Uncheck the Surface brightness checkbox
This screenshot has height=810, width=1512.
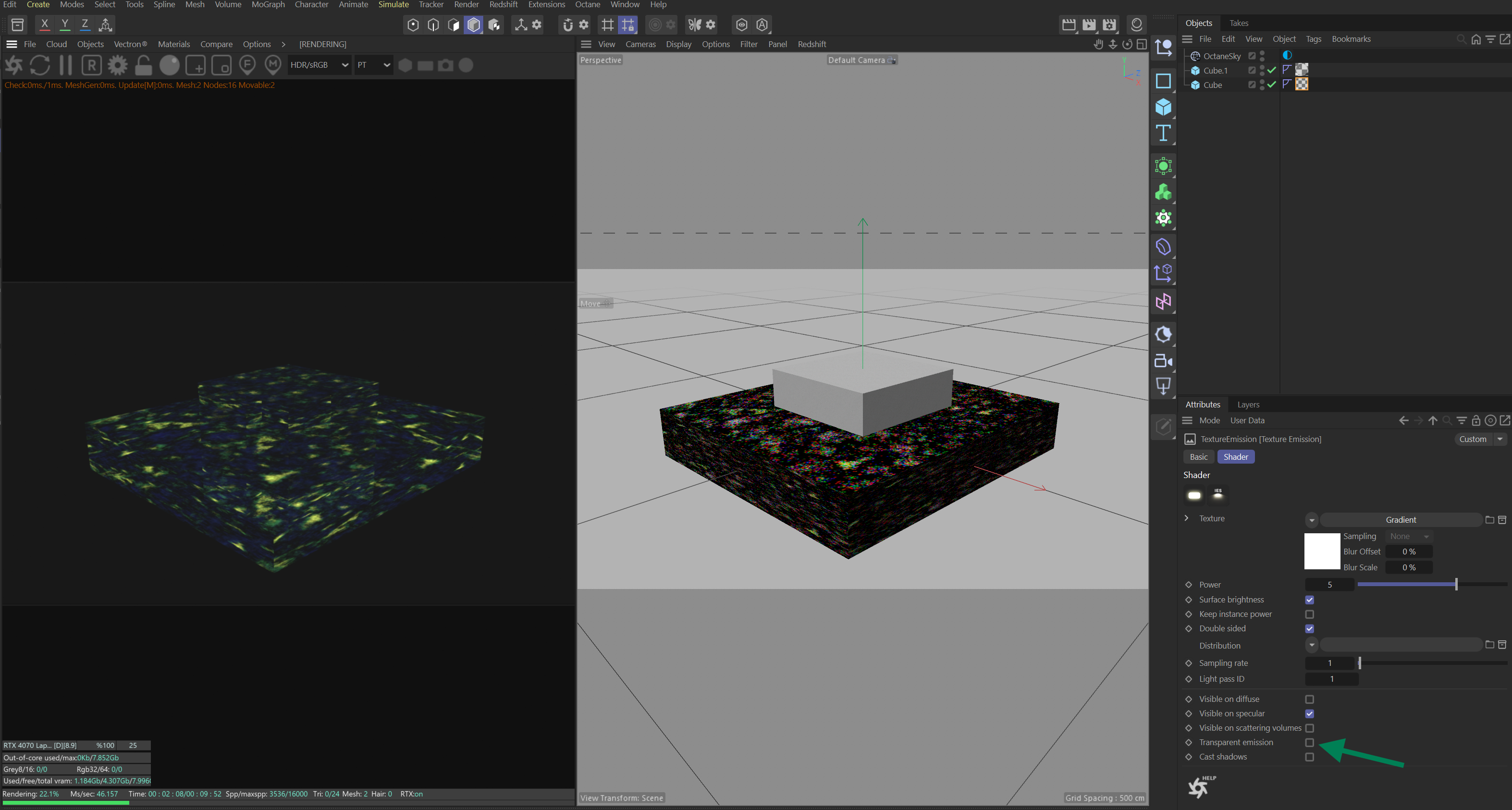click(1310, 600)
